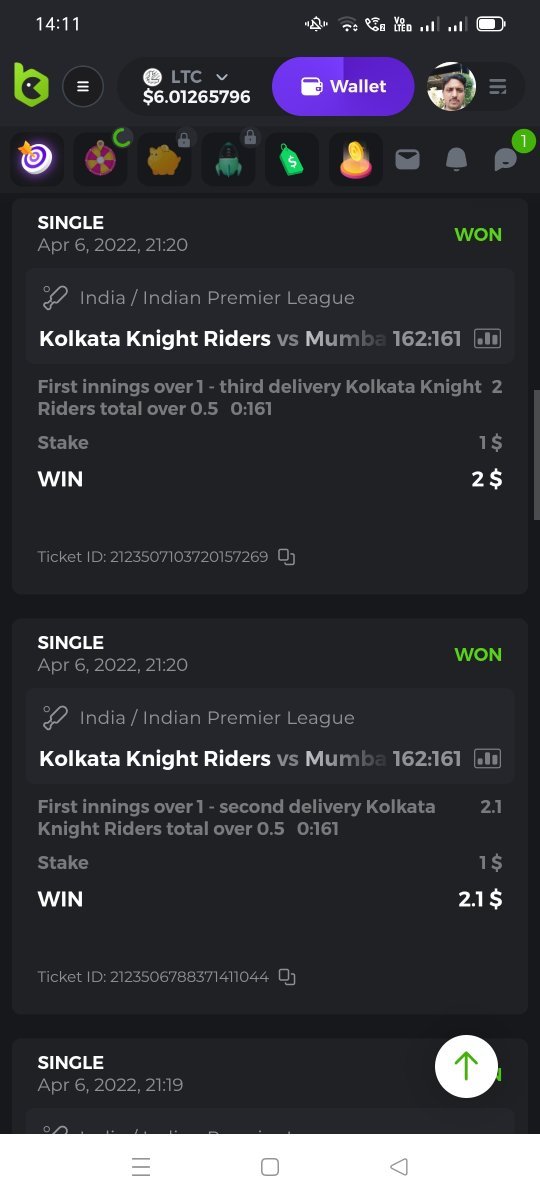This screenshot has height=1200, width=540.
Task: Copy ticket ID ending 157269
Action: 286,557
